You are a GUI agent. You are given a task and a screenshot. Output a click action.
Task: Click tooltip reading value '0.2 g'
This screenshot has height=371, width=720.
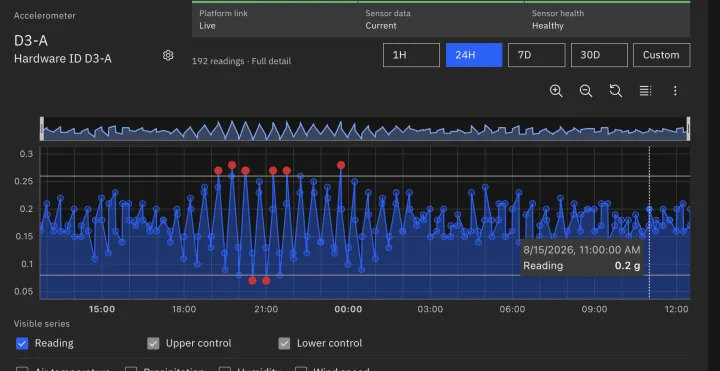point(628,265)
